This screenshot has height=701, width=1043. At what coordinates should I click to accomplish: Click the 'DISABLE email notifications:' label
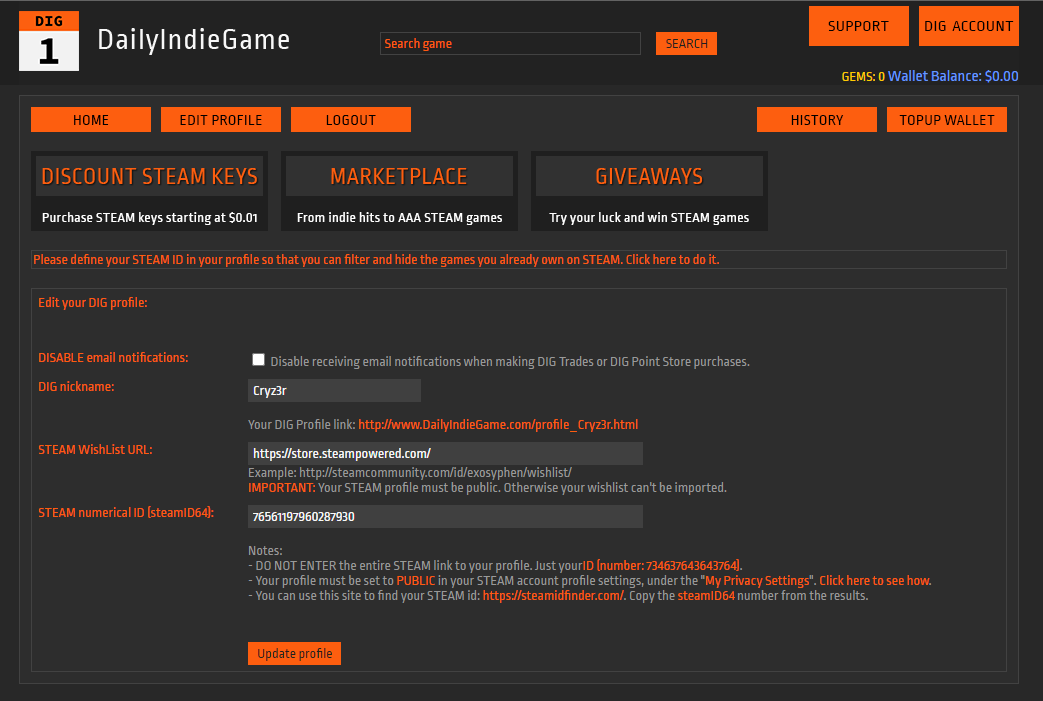point(113,358)
